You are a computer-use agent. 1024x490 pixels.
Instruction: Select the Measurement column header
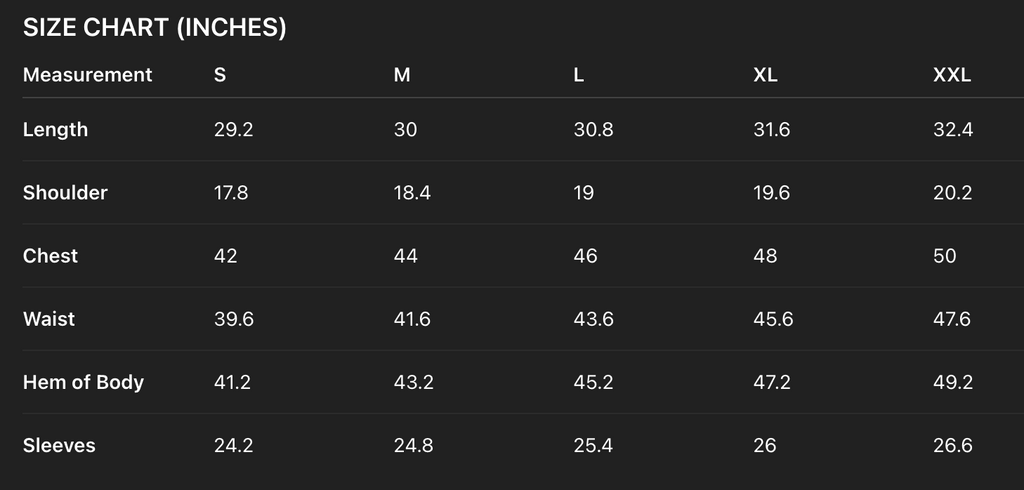[88, 75]
